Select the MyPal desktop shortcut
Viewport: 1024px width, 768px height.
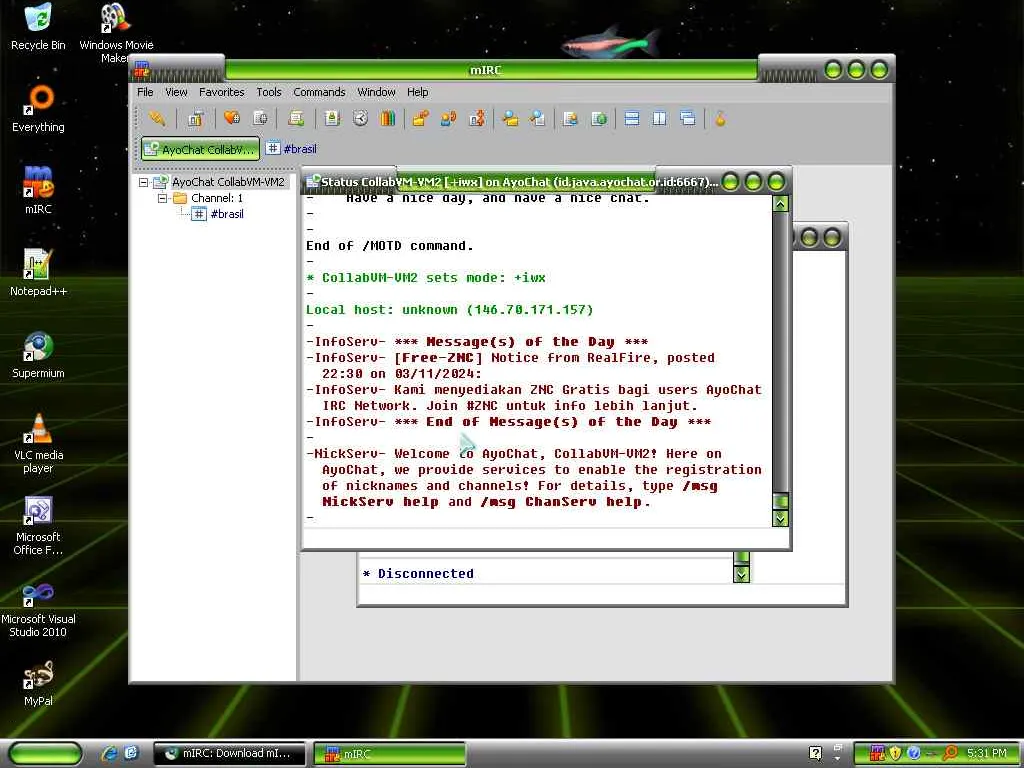coord(38,682)
